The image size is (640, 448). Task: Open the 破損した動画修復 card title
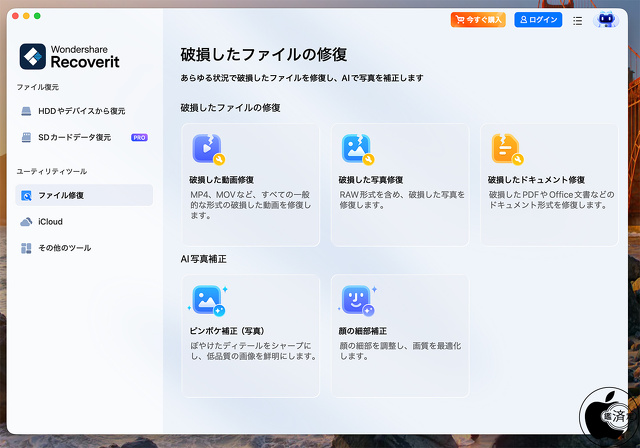tap(222, 180)
